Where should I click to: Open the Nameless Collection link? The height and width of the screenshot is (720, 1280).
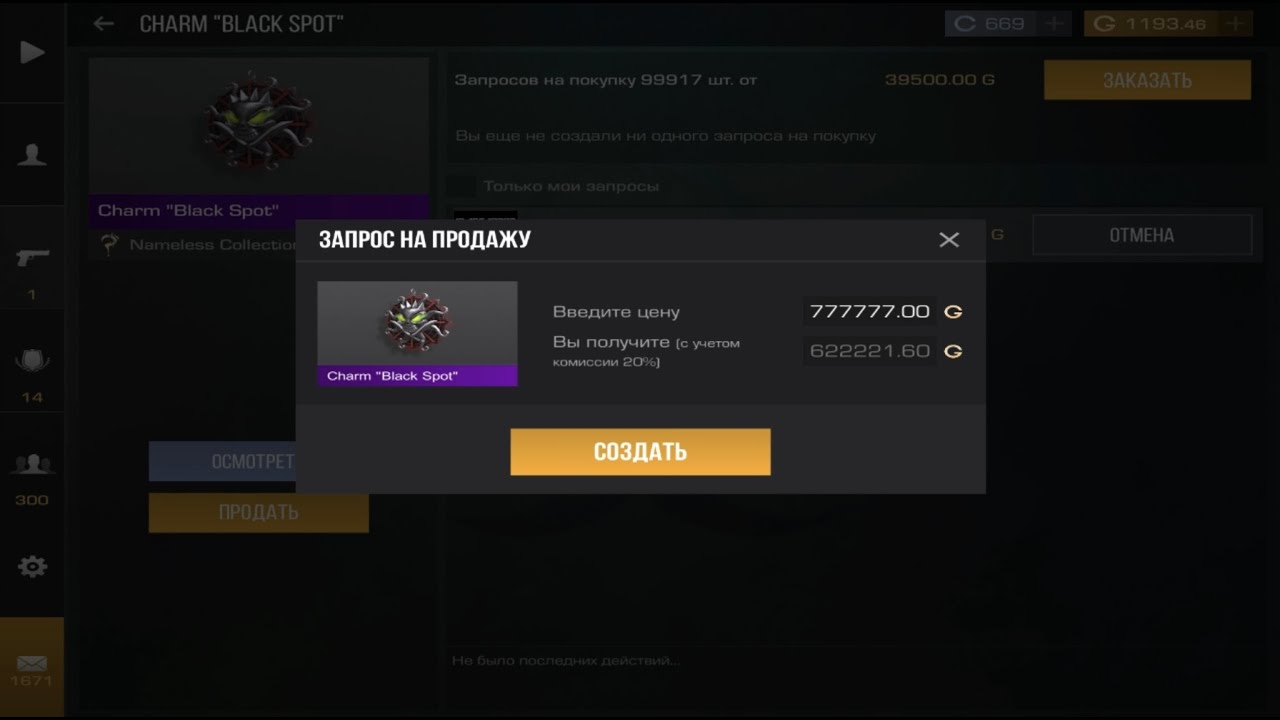(x=214, y=245)
